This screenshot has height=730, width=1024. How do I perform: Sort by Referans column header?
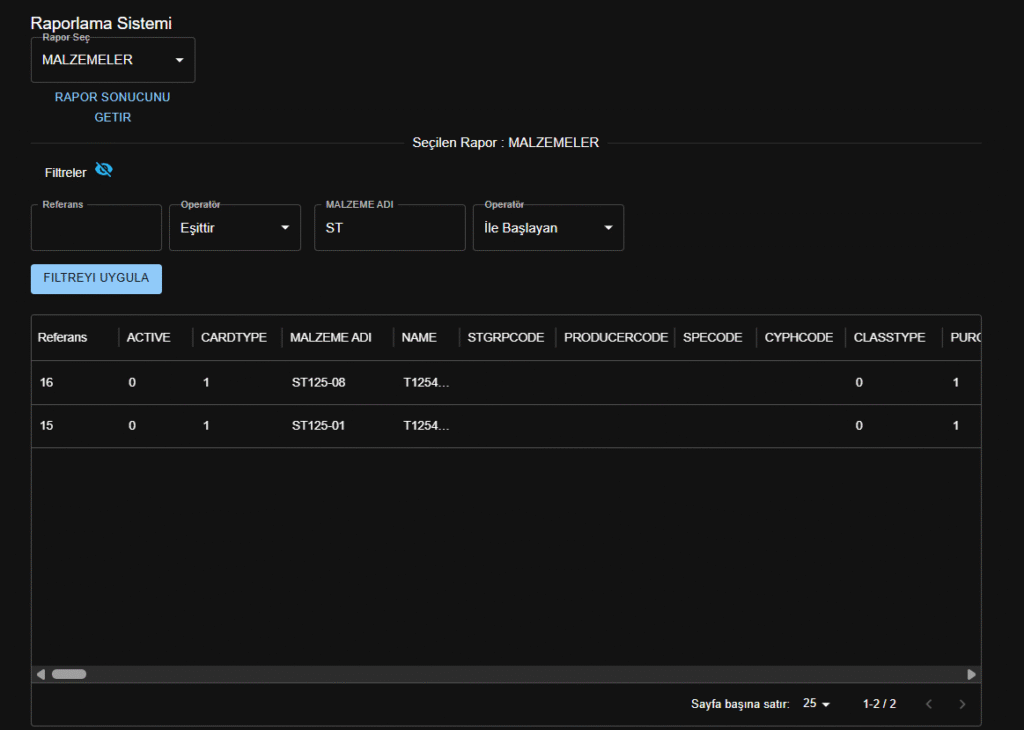(x=63, y=338)
